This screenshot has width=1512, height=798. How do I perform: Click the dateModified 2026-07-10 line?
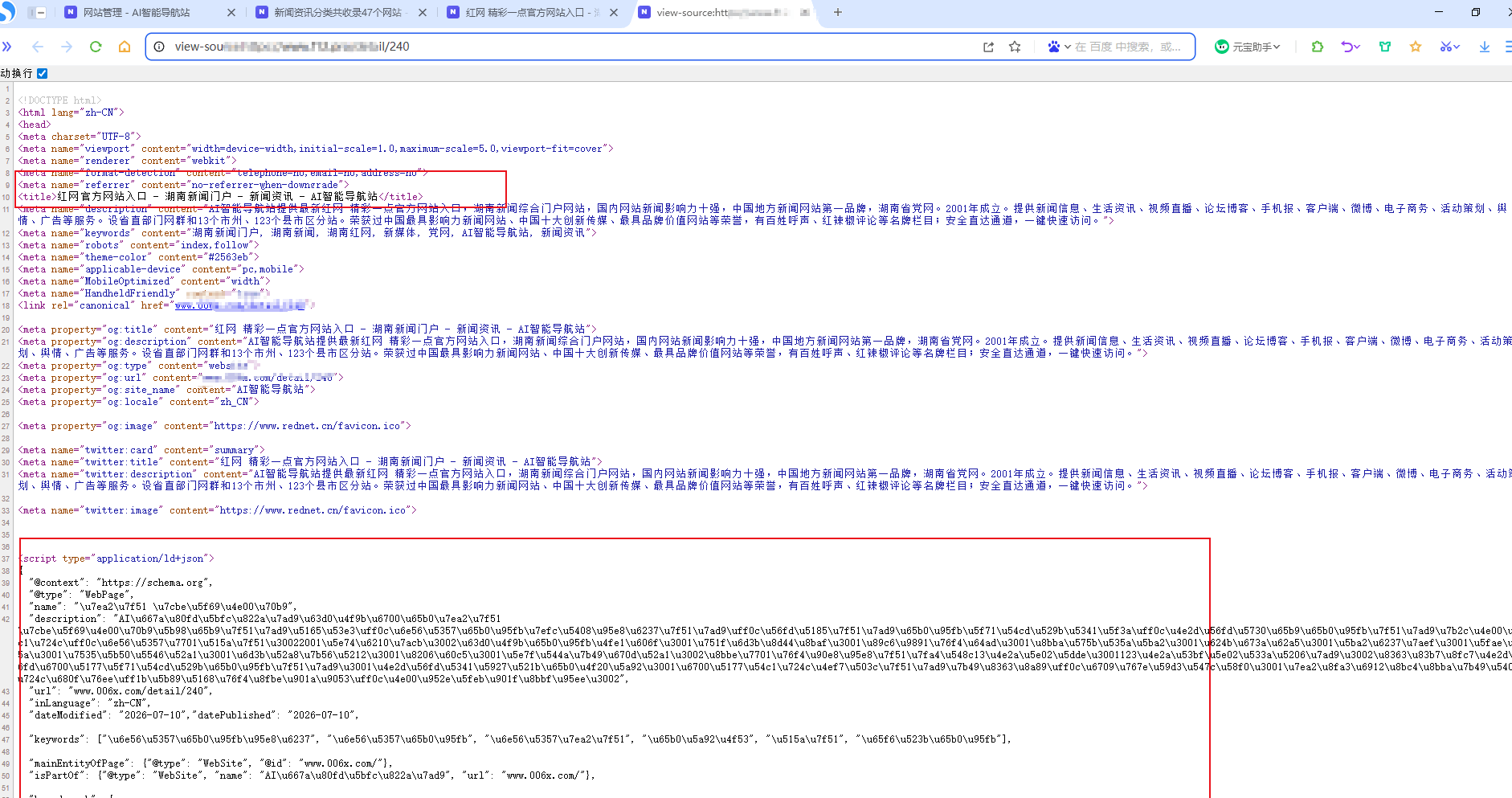(x=194, y=715)
